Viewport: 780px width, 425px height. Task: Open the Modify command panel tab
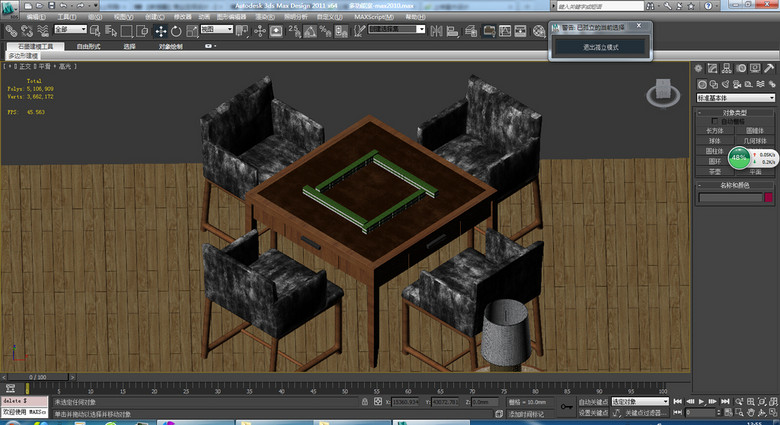tap(712, 69)
